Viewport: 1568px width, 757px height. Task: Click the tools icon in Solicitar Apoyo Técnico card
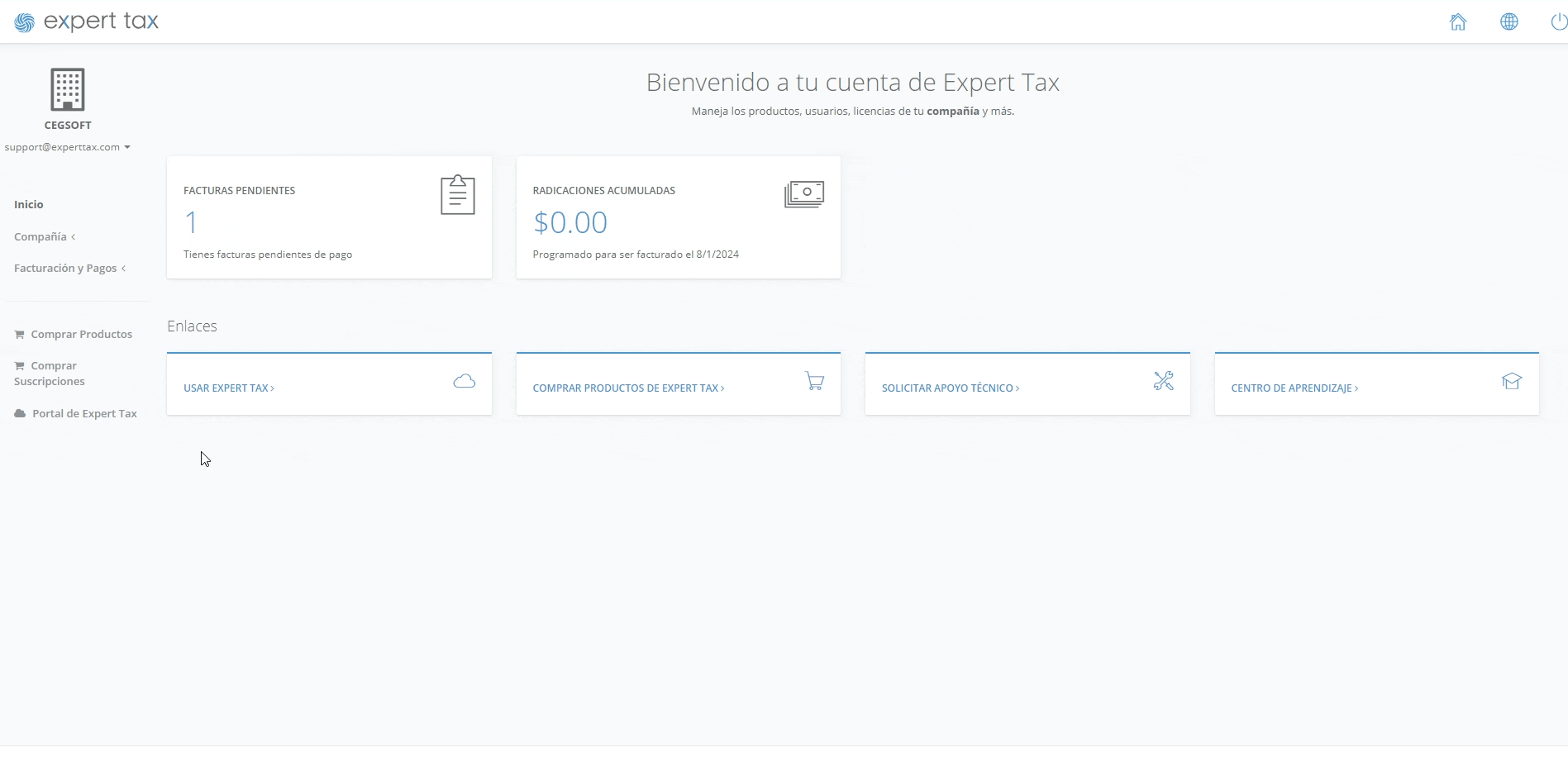(1164, 381)
